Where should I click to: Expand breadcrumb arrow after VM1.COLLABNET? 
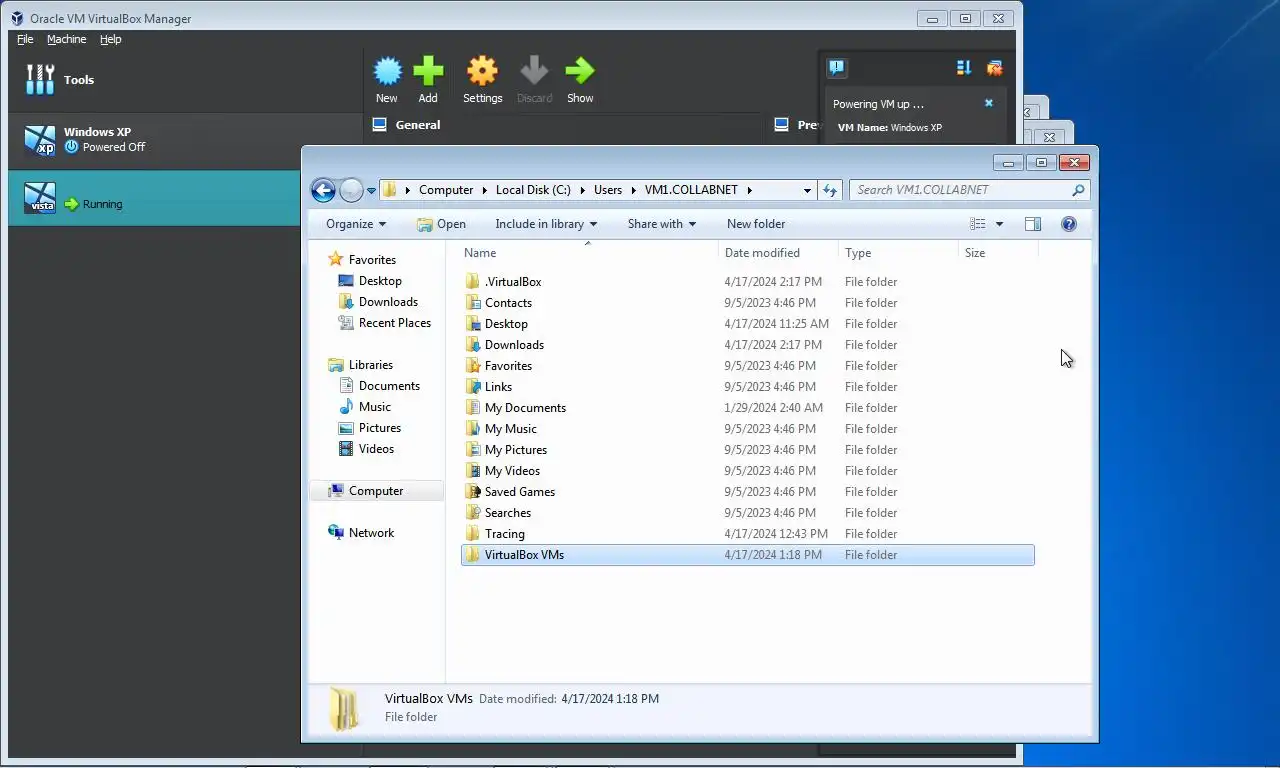(749, 190)
